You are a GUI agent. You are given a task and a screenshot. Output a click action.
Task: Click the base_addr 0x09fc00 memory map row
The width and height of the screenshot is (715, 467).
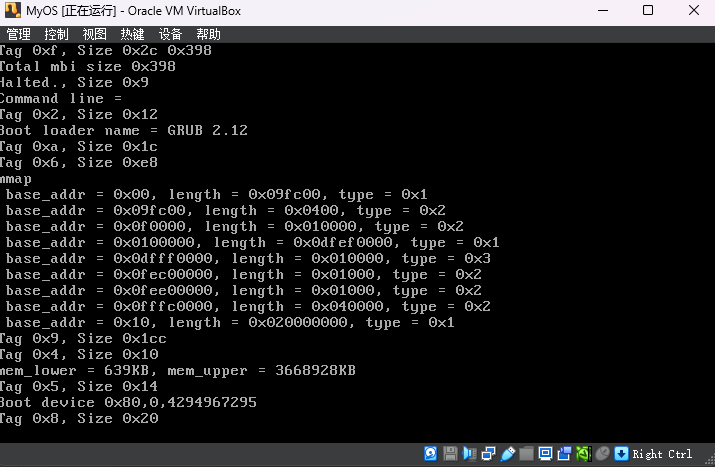tap(226, 211)
